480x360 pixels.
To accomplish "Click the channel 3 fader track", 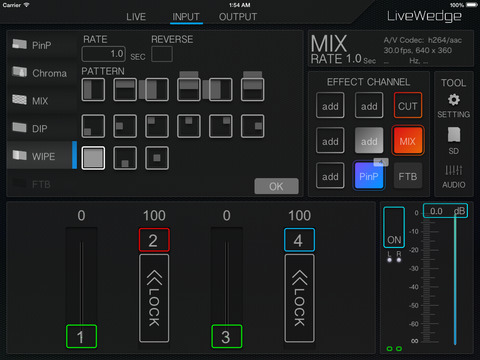I will (x=227, y=277).
